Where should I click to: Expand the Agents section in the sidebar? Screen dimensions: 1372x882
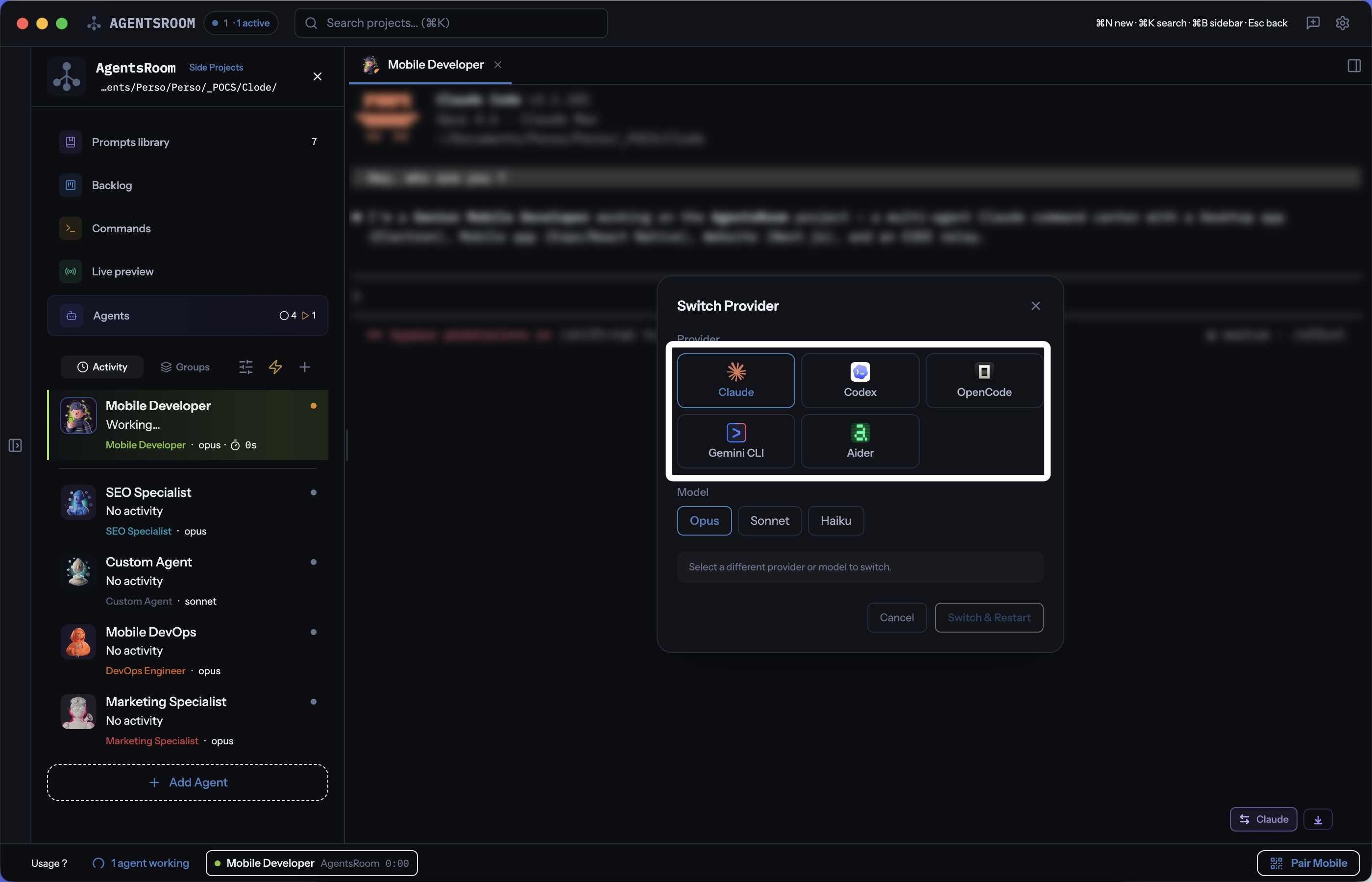coord(187,315)
